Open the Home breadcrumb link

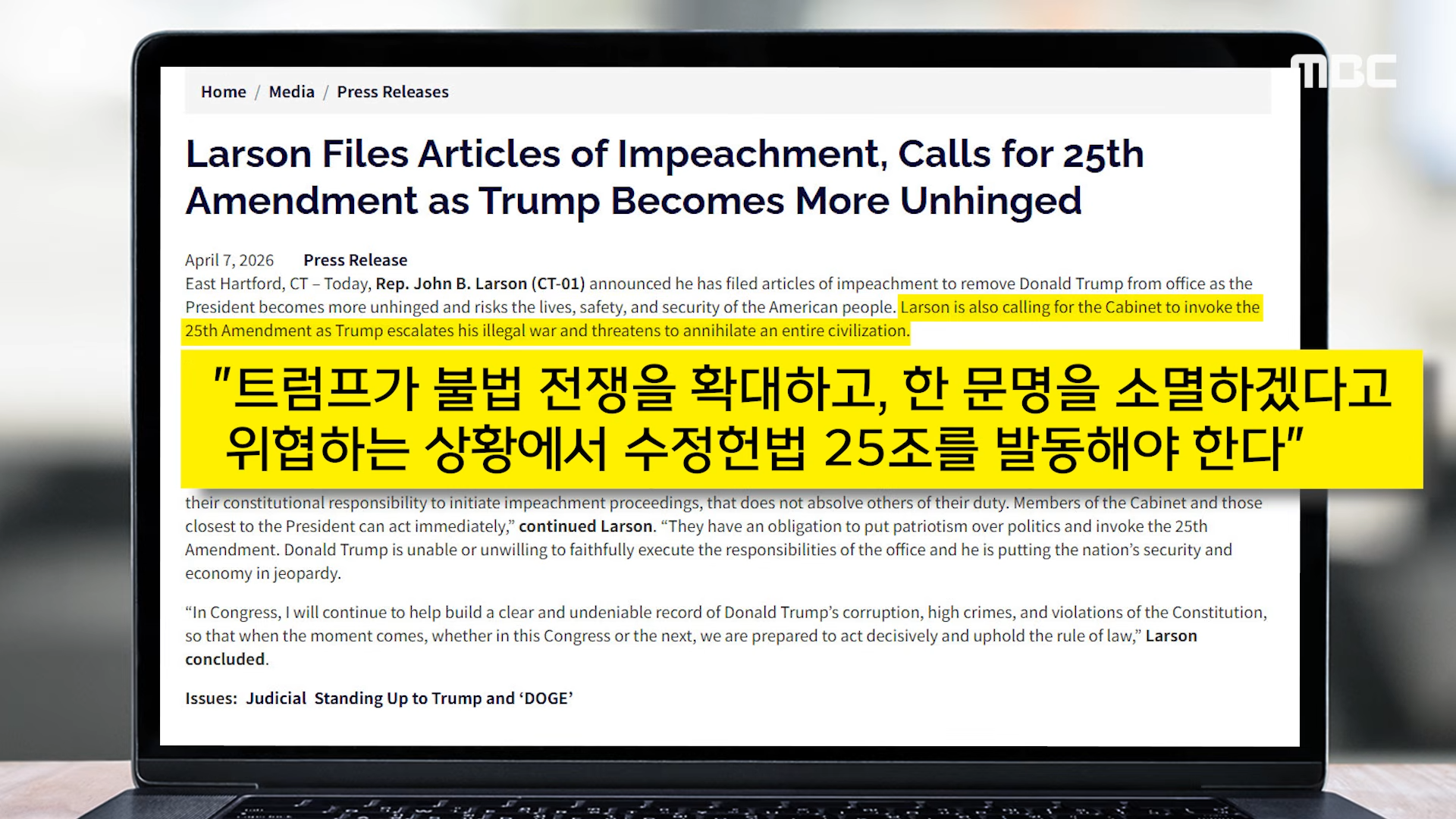[223, 92]
